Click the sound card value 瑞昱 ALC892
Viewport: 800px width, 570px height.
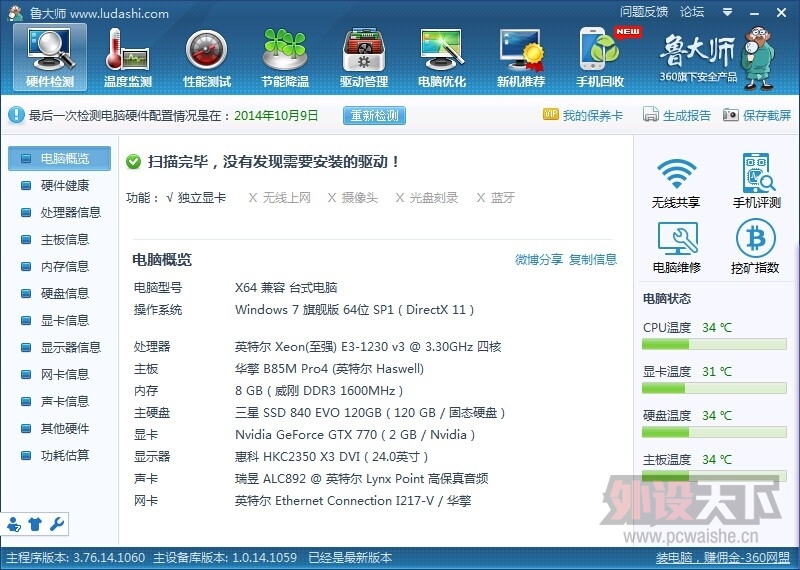tap(361, 479)
